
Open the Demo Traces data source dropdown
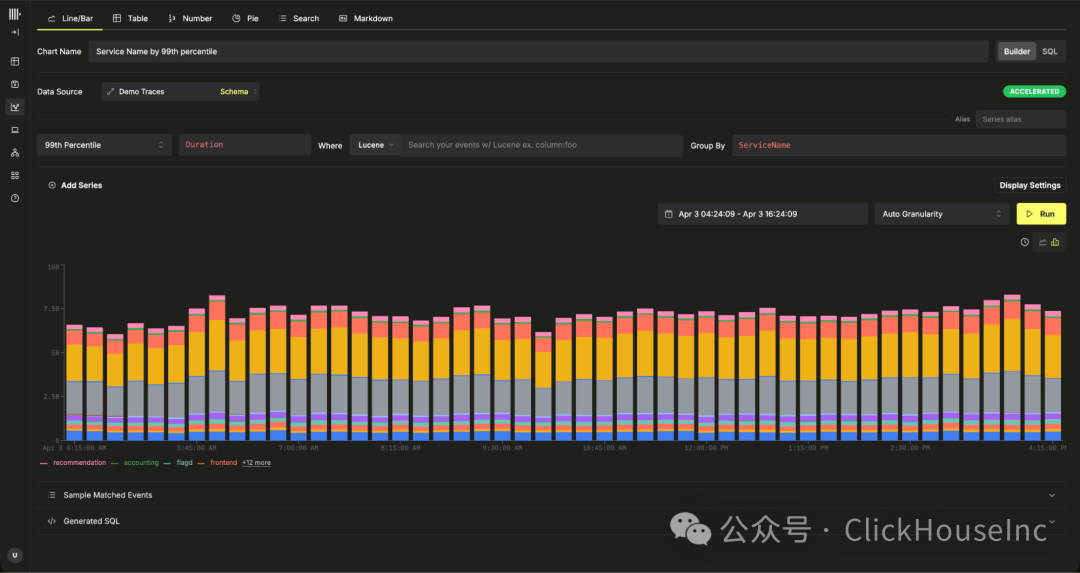pyautogui.click(x=180, y=92)
